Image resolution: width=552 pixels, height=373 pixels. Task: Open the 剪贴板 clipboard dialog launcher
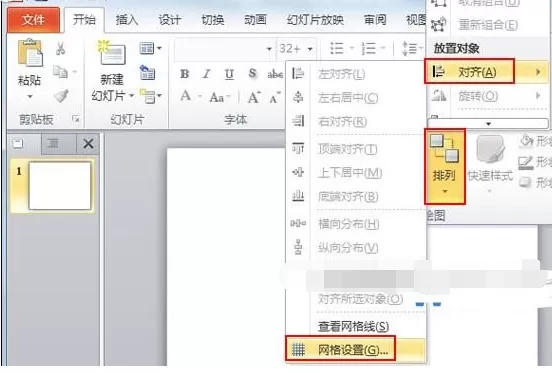75,119
